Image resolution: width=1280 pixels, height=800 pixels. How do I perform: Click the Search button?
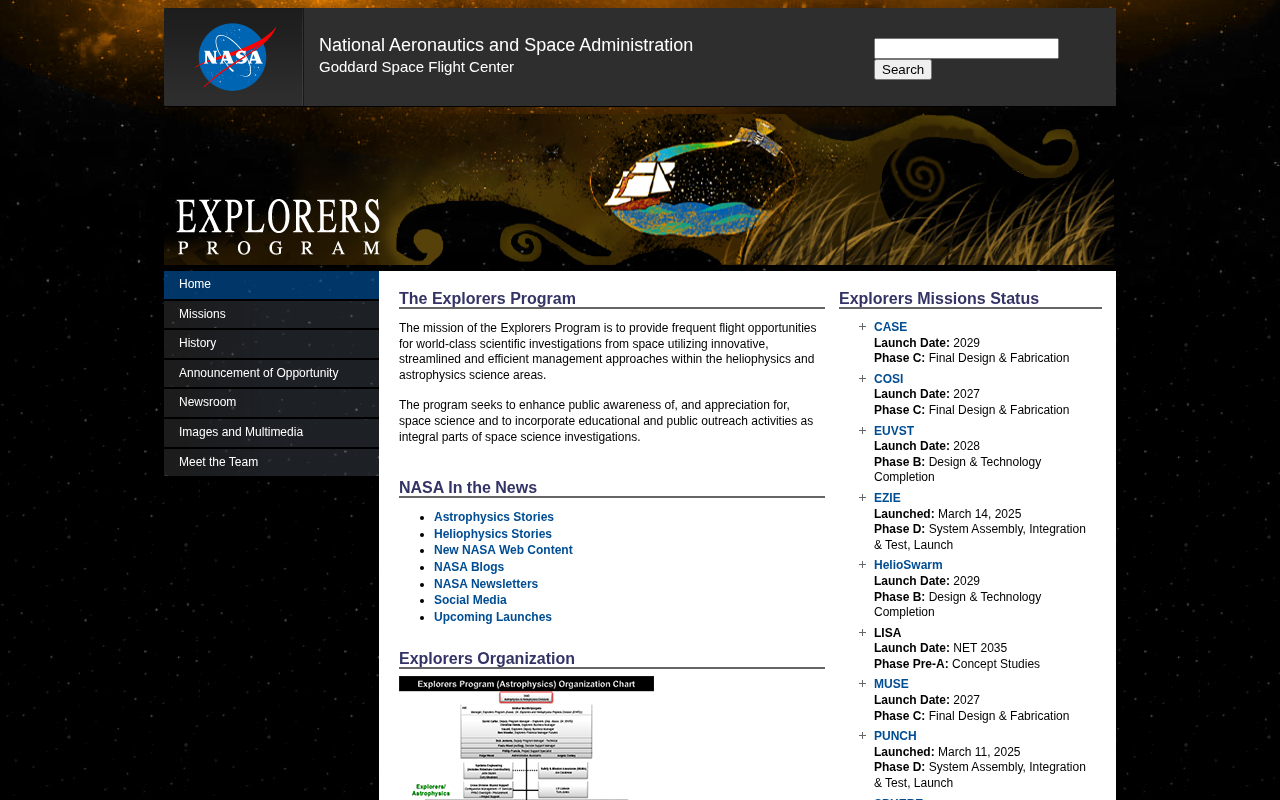(903, 70)
